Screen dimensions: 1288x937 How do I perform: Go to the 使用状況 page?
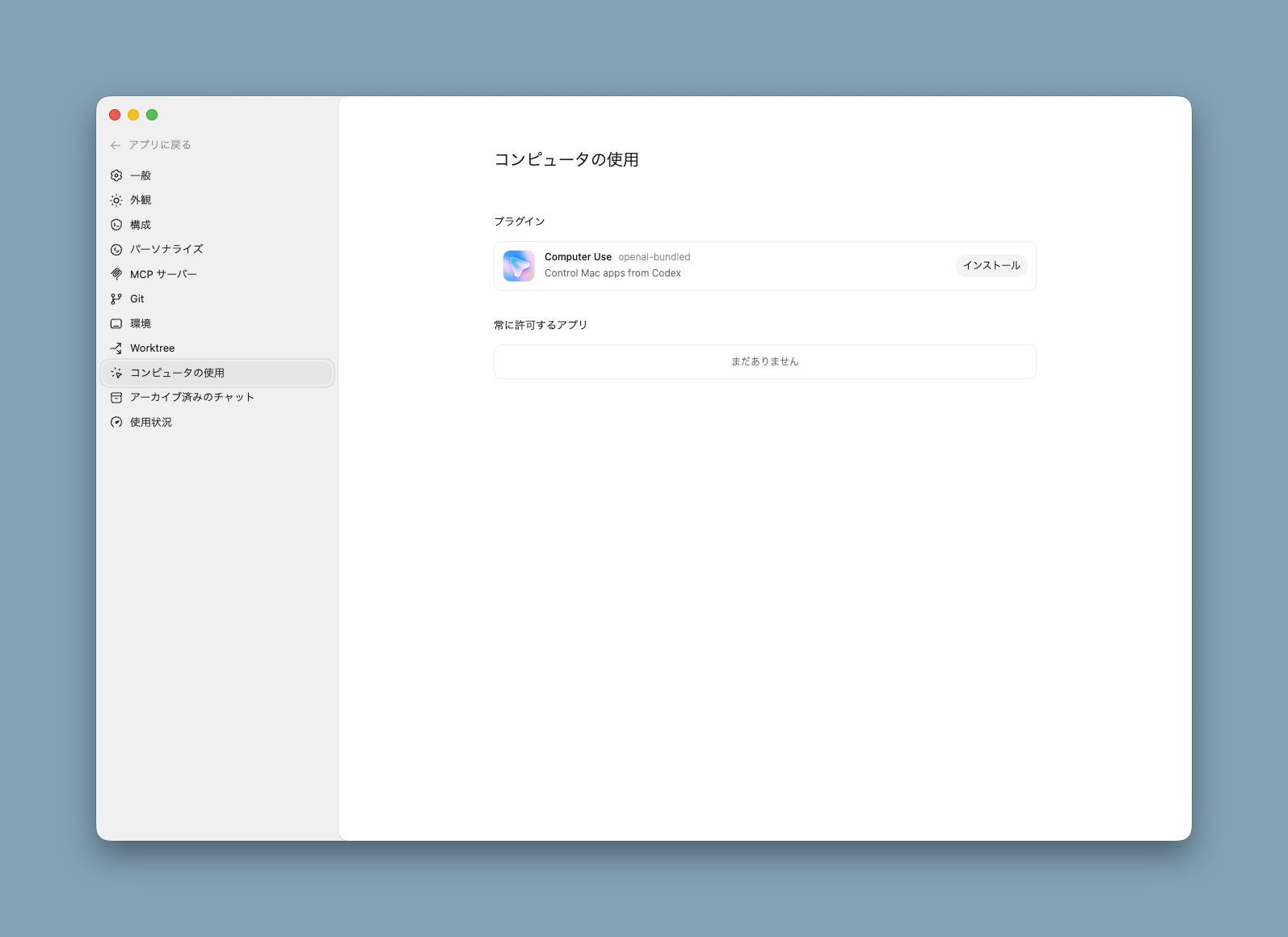[x=151, y=422]
